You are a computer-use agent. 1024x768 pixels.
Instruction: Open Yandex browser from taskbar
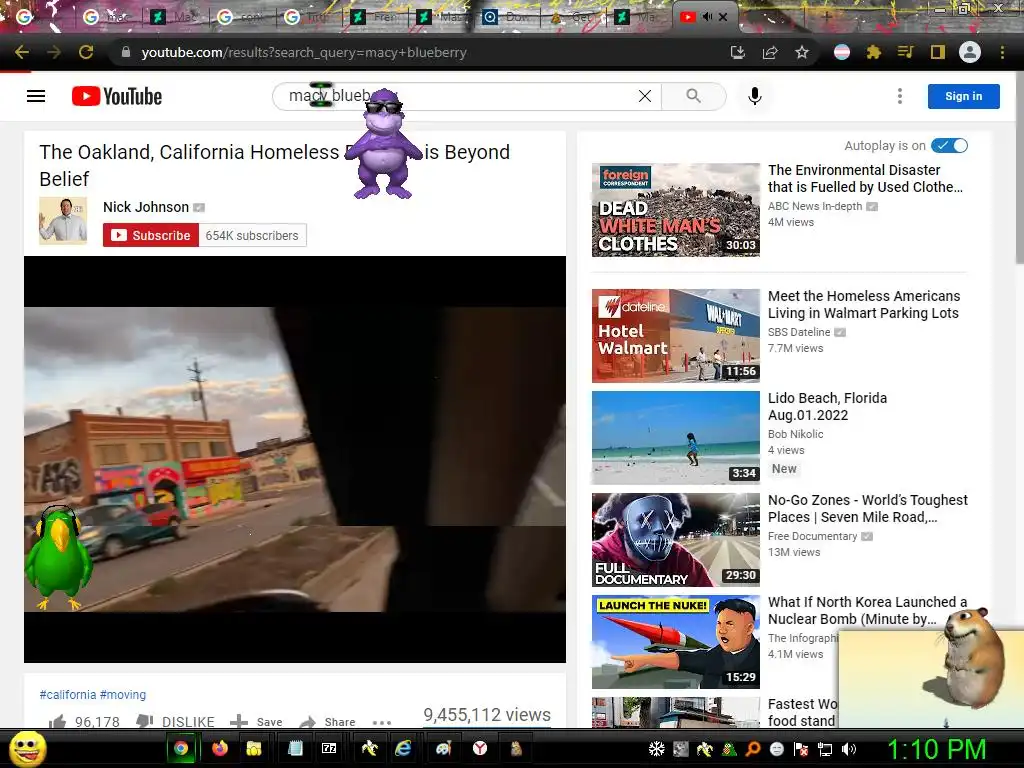480,748
